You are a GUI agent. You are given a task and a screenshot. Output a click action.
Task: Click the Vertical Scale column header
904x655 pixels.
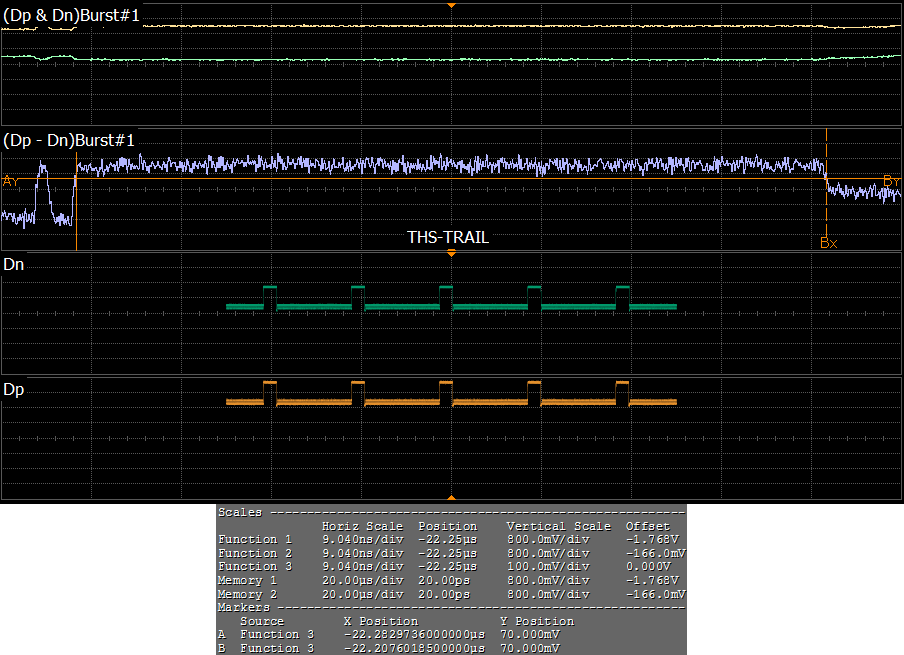point(558,526)
